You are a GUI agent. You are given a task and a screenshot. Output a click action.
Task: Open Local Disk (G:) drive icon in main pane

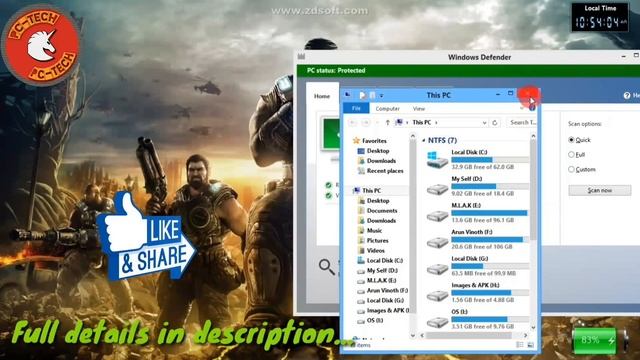click(x=437, y=269)
